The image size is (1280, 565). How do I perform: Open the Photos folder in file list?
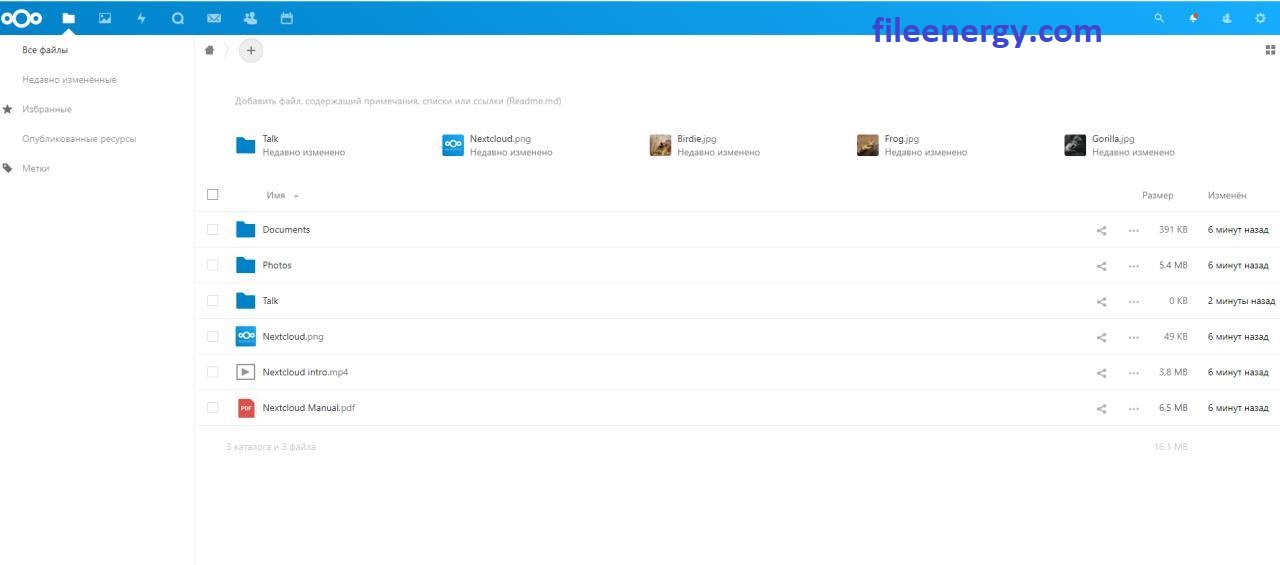click(x=277, y=266)
